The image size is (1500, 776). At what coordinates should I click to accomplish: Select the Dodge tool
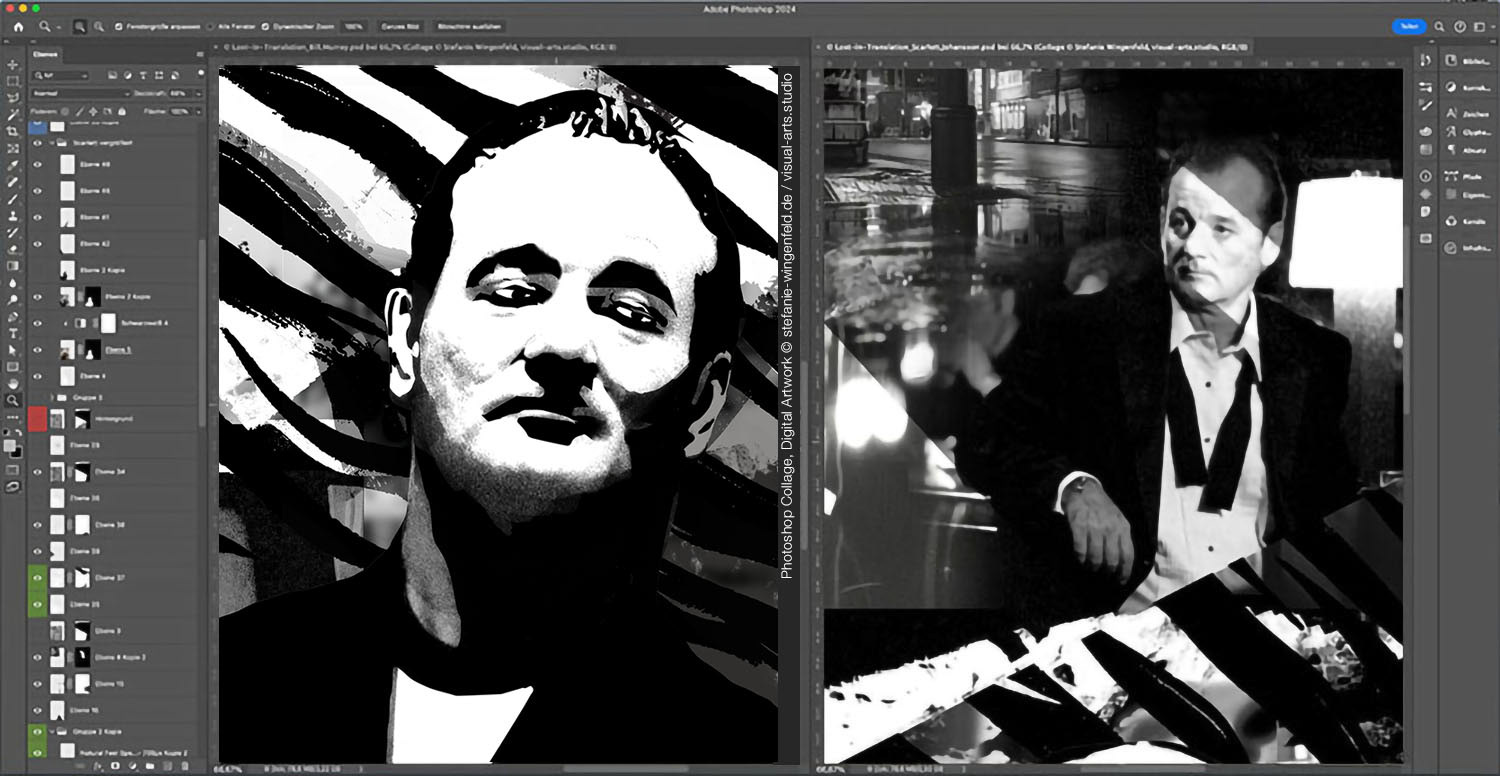(x=13, y=300)
